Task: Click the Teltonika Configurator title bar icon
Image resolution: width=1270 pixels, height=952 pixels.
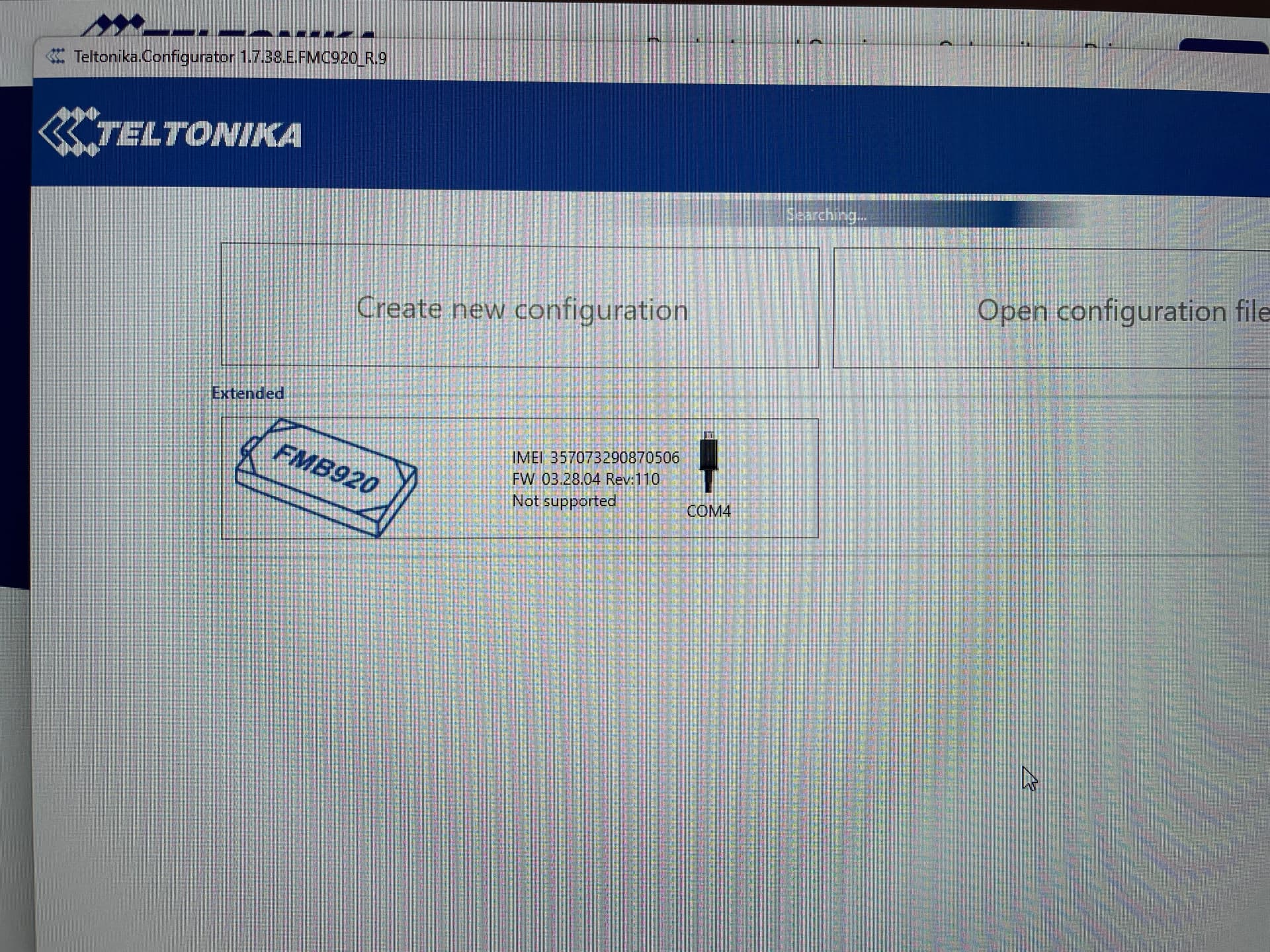Action: [56, 57]
